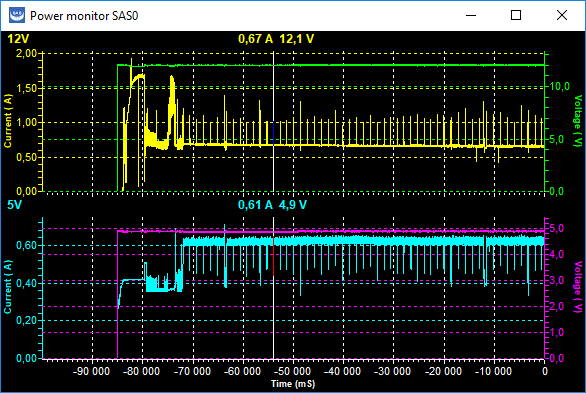Click the 0,61 A 4,9 V readout
This screenshot has height=393, width=586.
tap(272, 205)
